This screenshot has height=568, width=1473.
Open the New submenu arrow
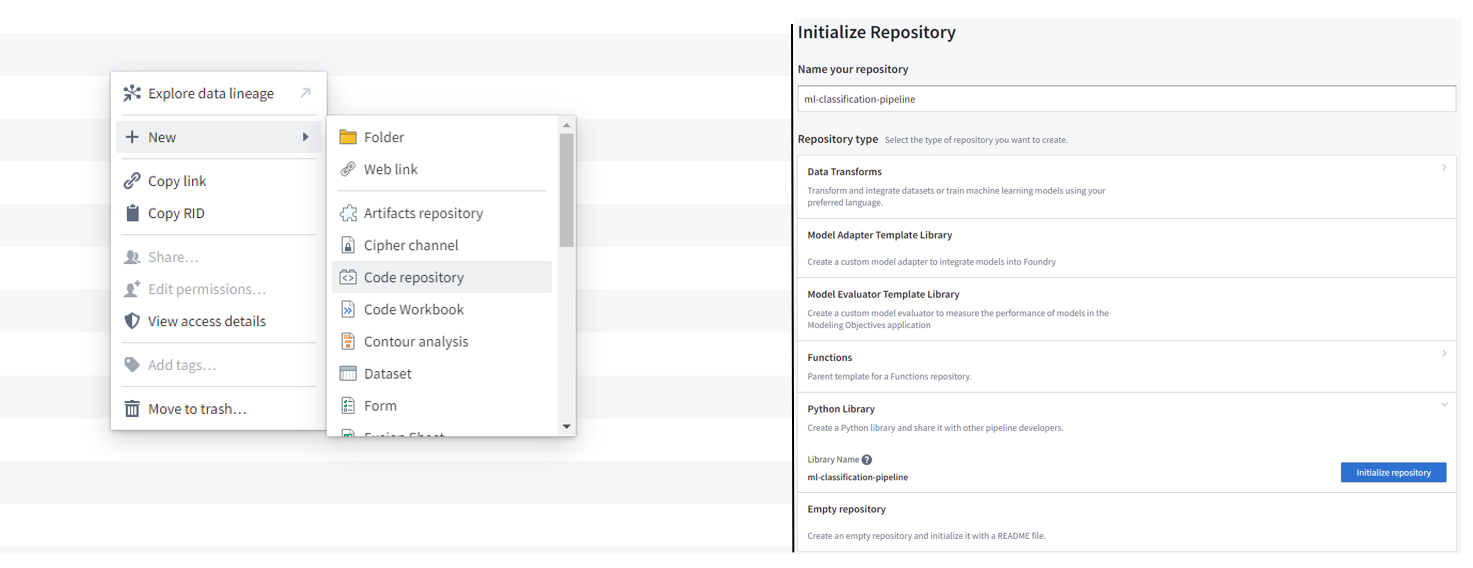coord(306,137)
